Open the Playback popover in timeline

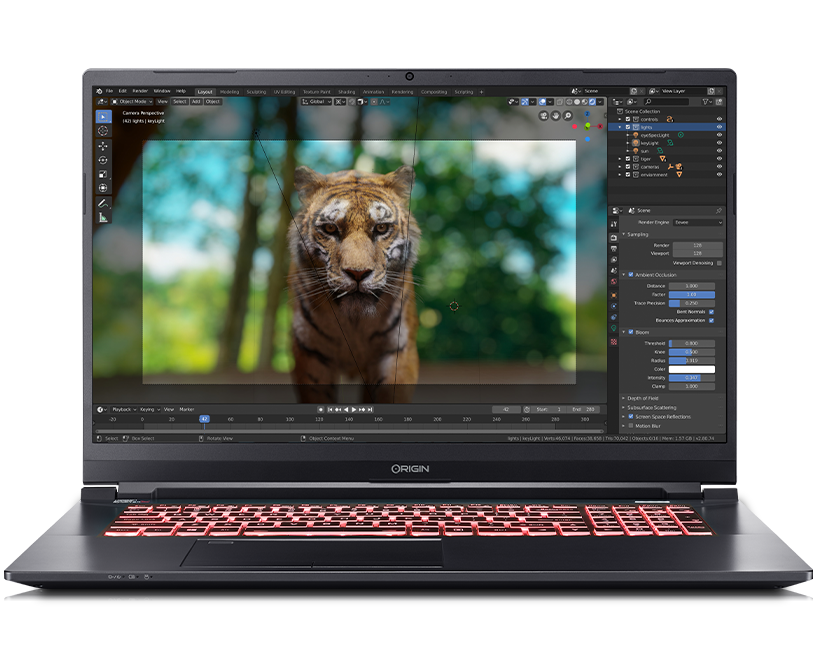[x=124, y=410]
